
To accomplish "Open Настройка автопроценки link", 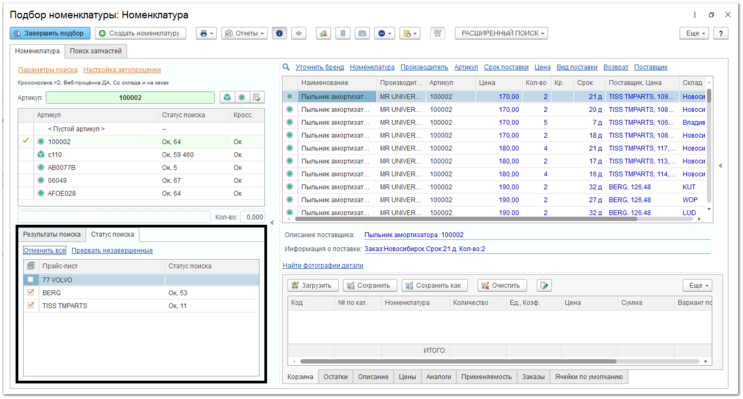I will click(x=122, y=70).
